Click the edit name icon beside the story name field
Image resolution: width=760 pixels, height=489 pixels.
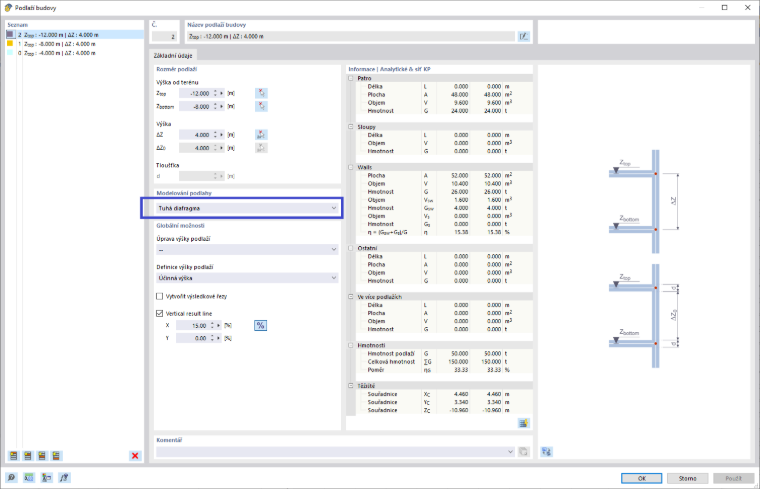tap(523, 36)
